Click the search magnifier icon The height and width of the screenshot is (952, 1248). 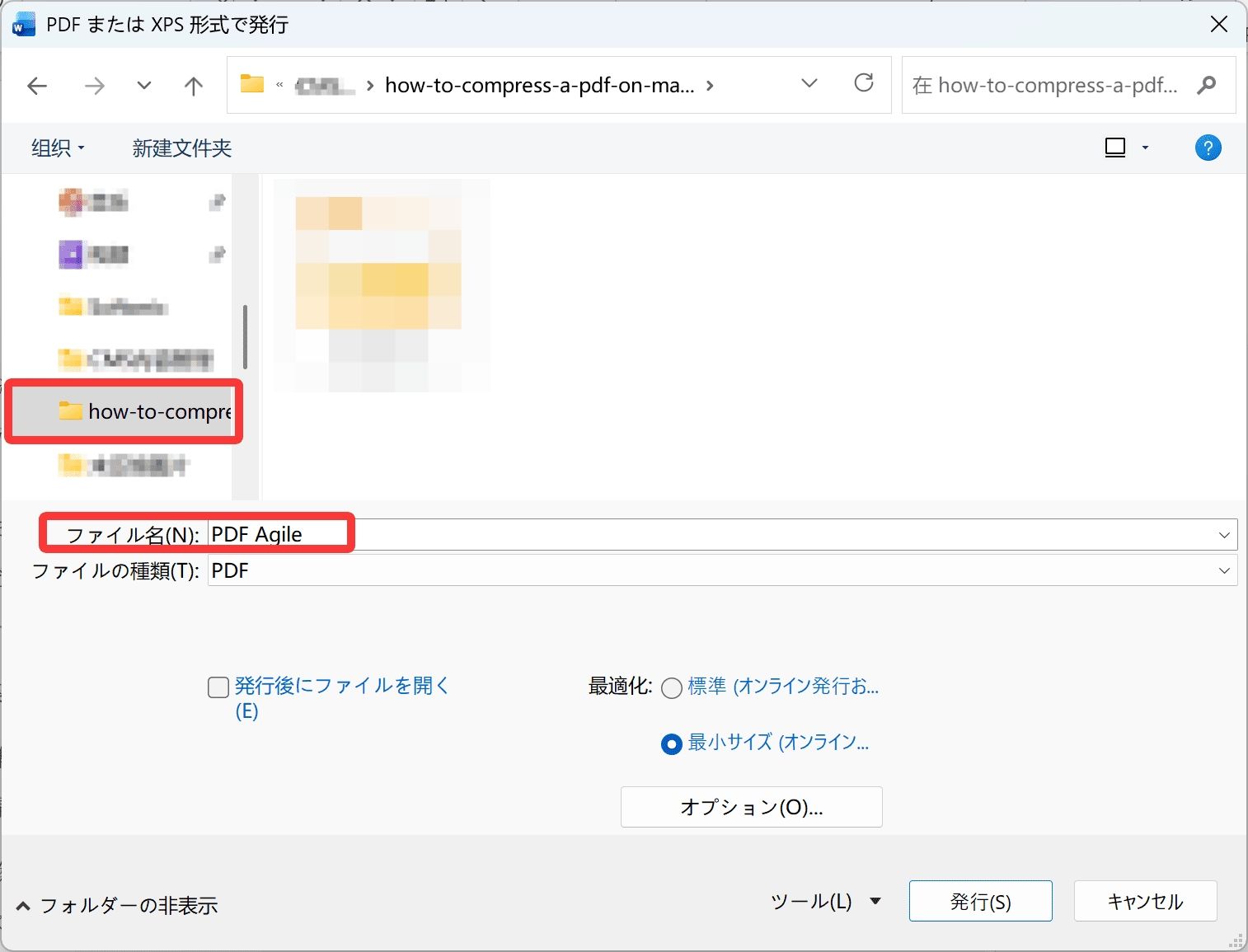point(1206,85)
